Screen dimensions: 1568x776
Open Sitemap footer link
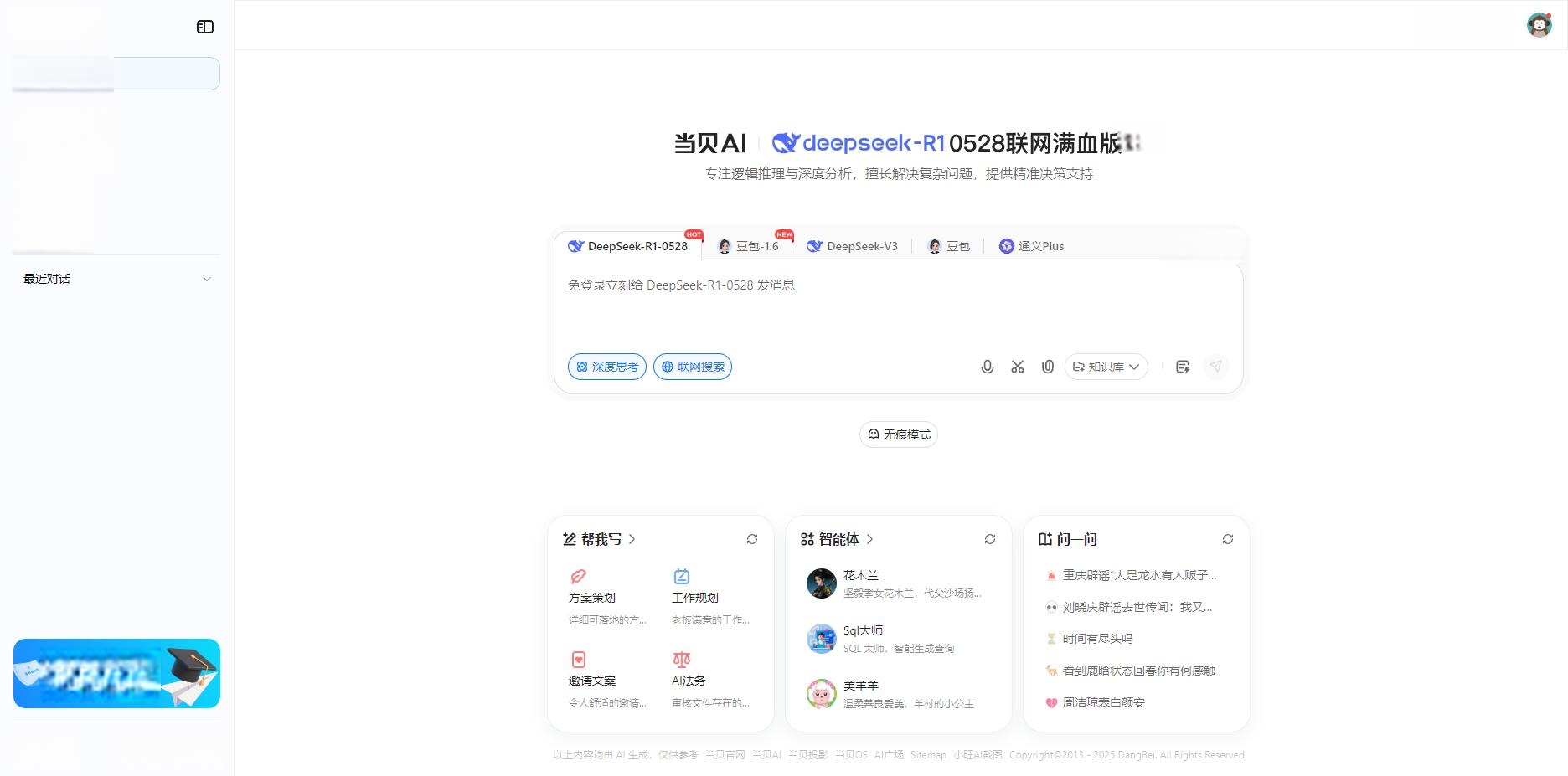(928, 755)
